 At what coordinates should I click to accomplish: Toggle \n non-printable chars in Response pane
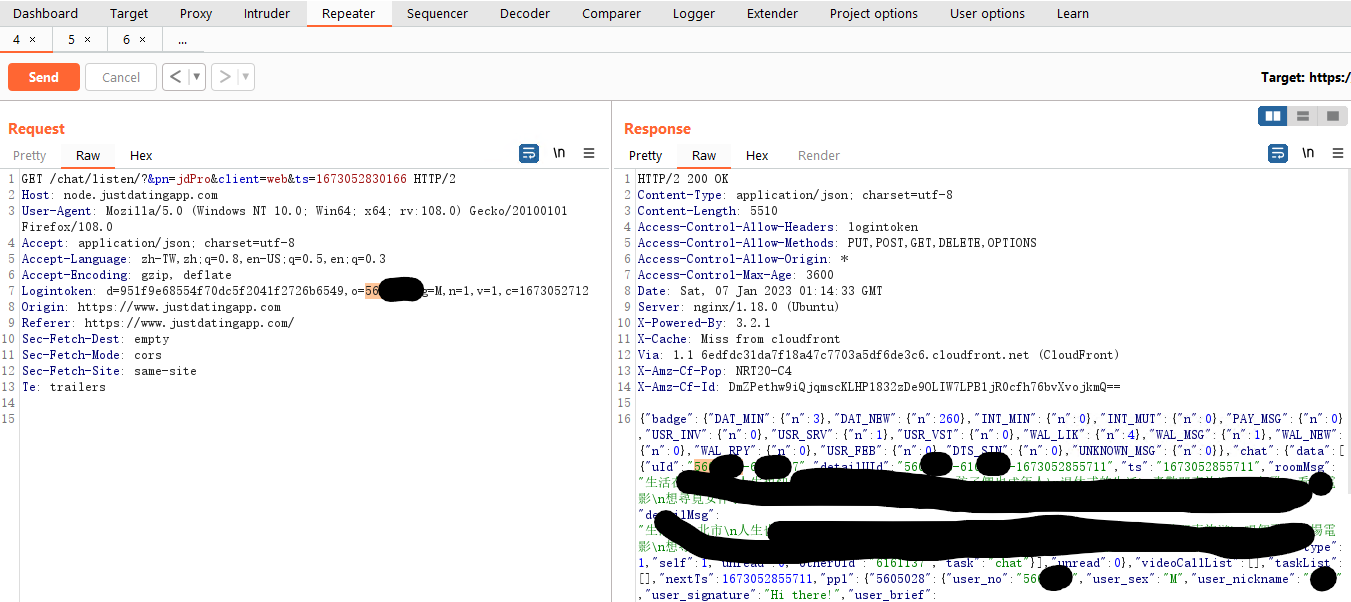click(x=1308, y=153)
